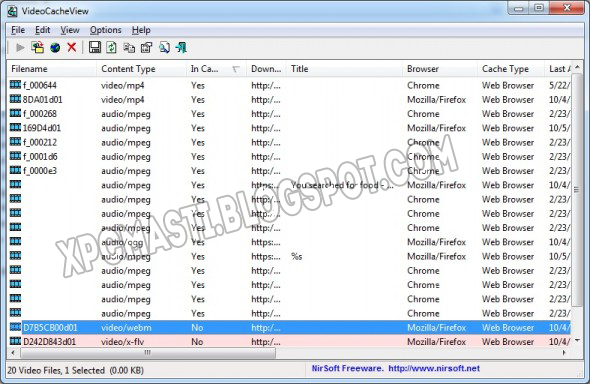Click the Exit toolbar icon
Screen dimensions: 590x384
181,47
